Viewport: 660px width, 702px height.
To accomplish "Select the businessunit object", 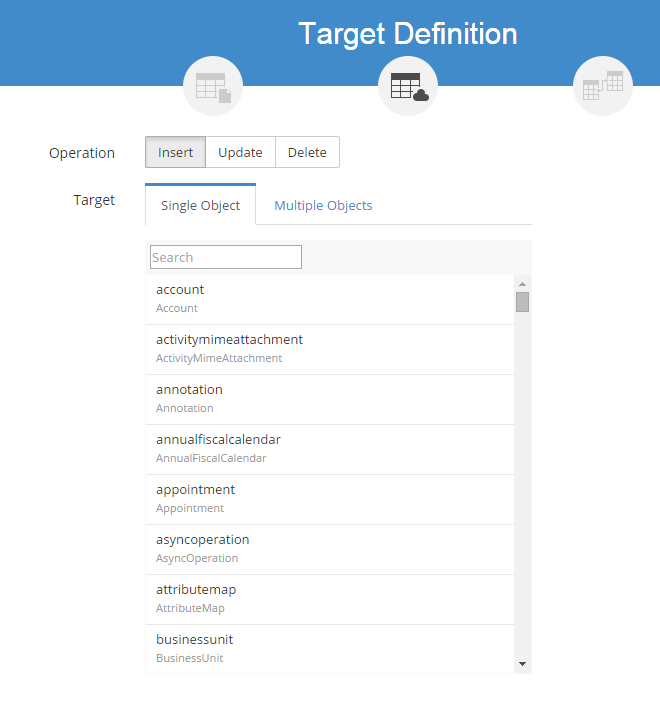I will (x=330, y=648).
